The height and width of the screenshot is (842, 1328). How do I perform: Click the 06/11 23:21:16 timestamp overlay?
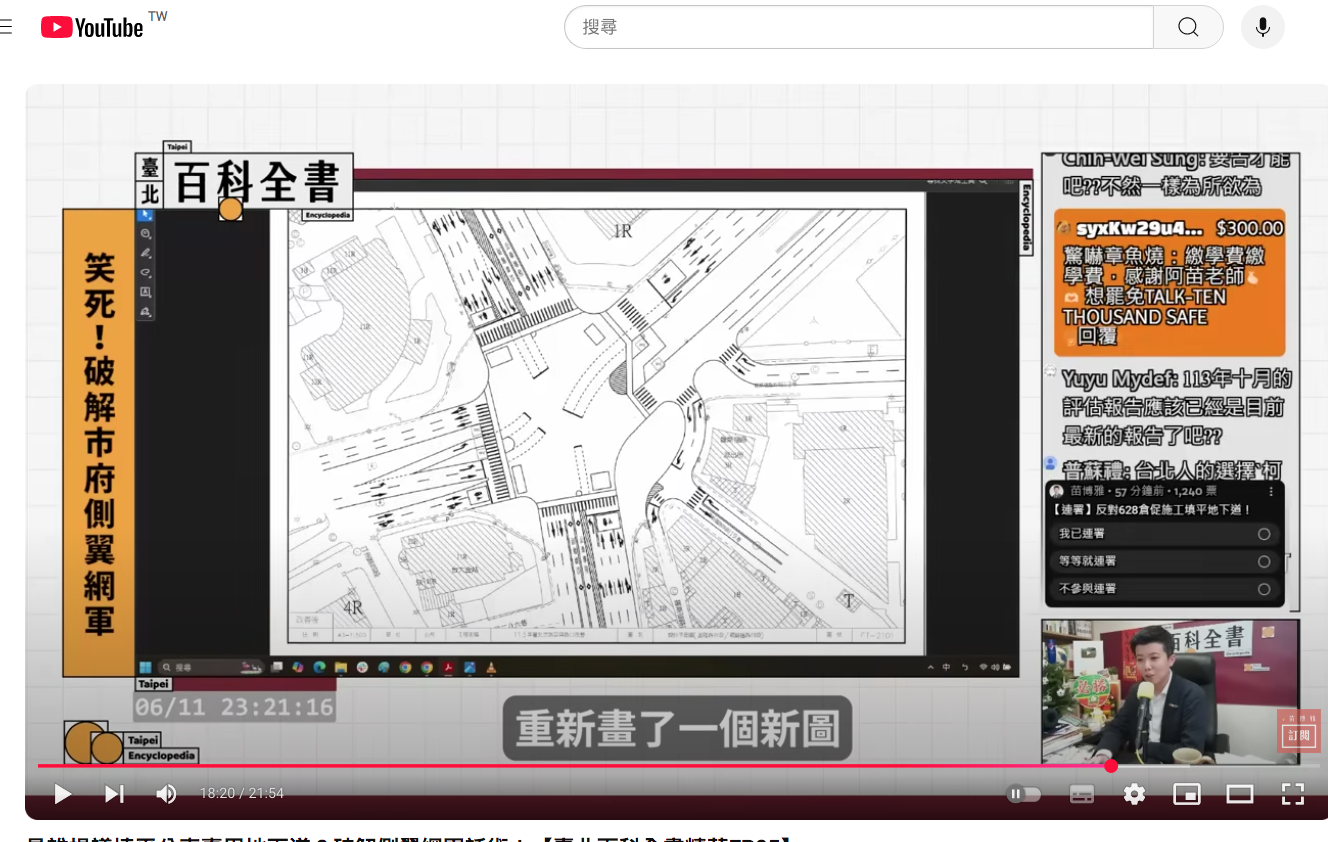[x=234, y=707]
